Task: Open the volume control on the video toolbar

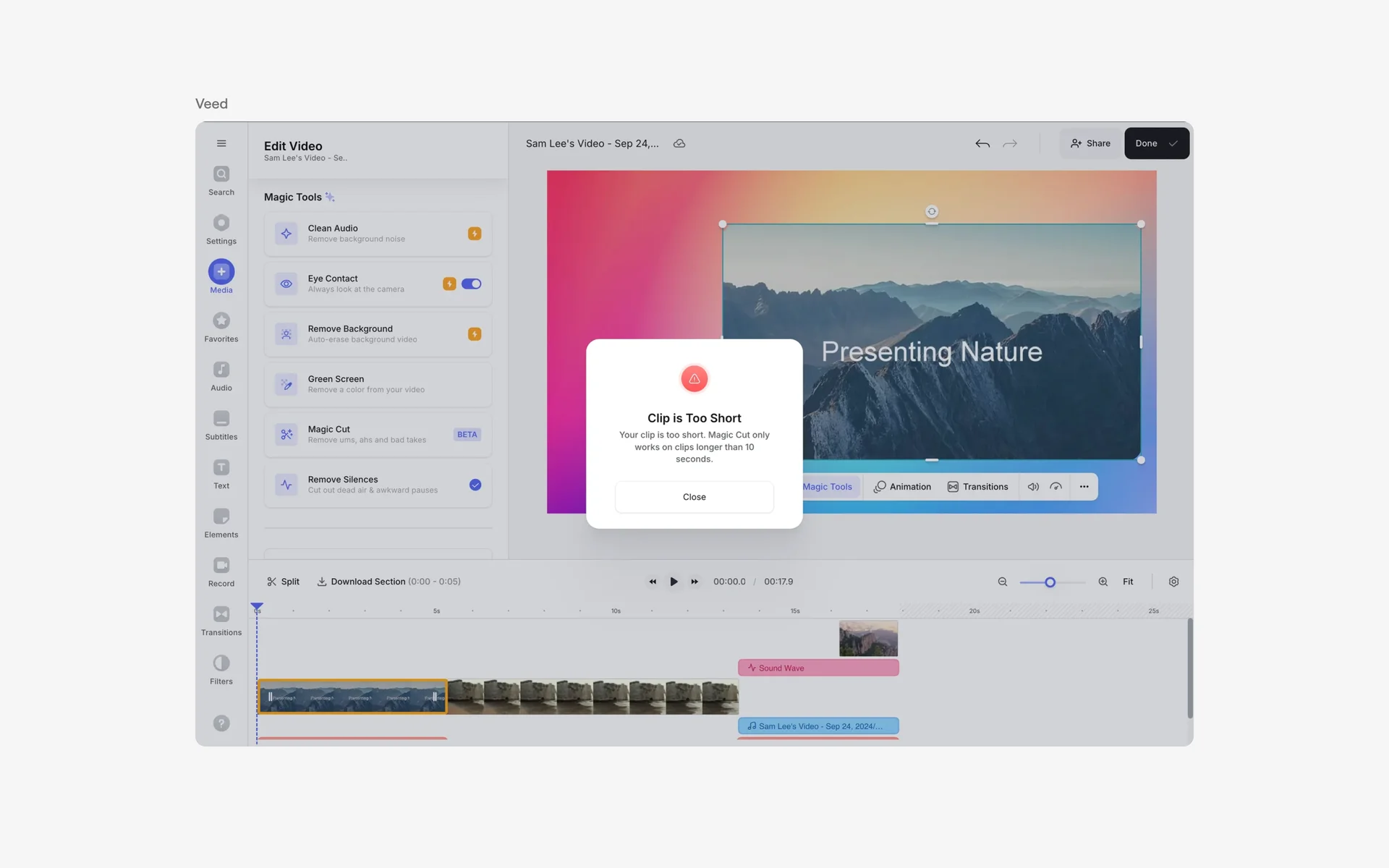Action: (x=1033, y=486)
